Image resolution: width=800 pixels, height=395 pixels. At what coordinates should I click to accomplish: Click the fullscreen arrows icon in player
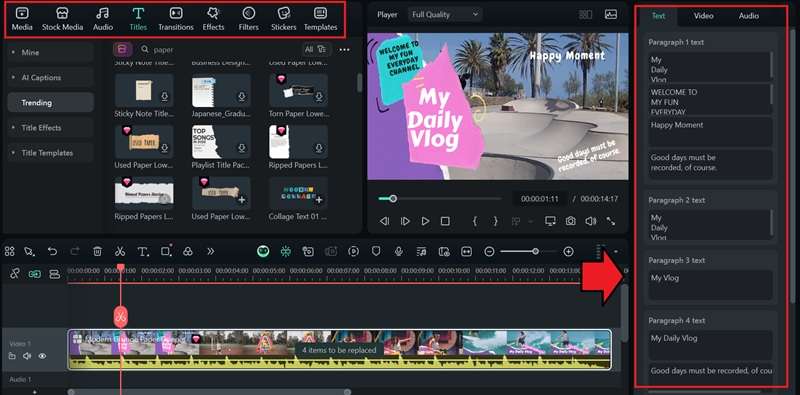click(611, 221)
